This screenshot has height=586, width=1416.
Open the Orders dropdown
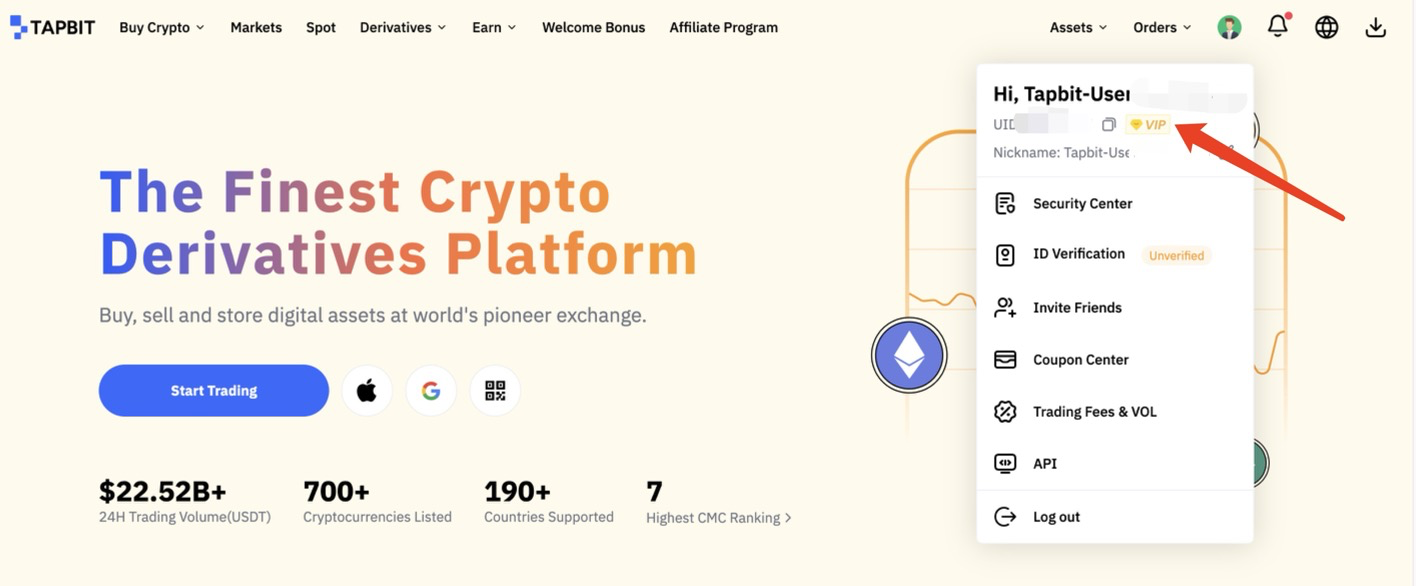click(1162, 28)
